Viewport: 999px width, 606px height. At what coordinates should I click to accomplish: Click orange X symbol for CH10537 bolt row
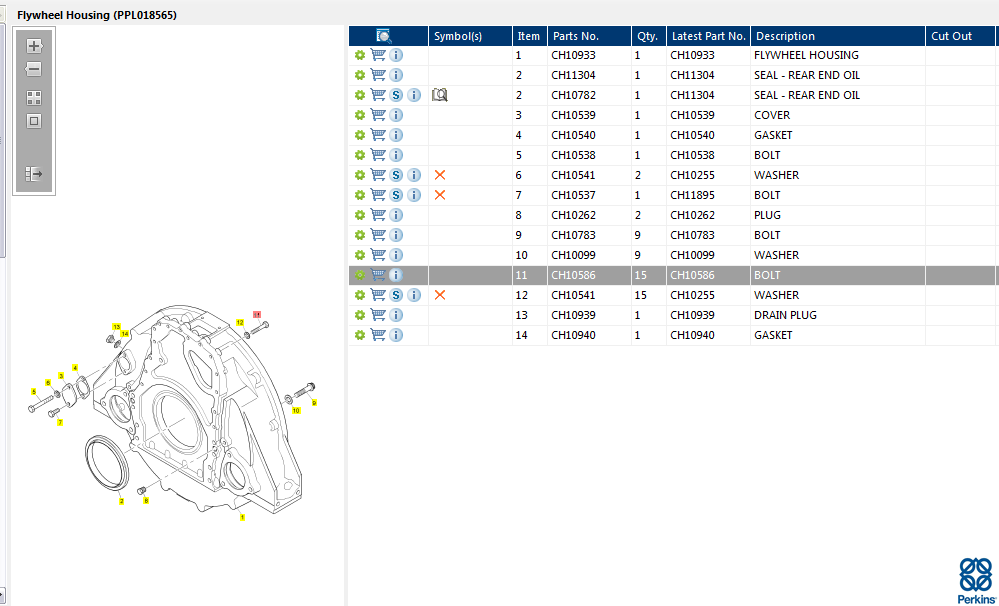(440, 195)
